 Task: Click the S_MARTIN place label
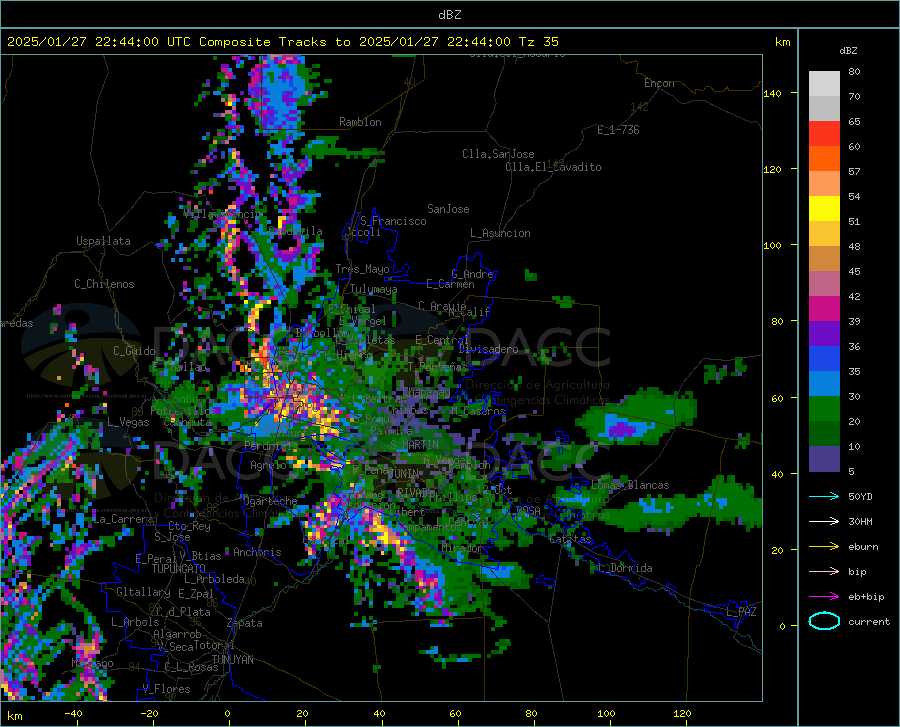[x=414, y=445]
